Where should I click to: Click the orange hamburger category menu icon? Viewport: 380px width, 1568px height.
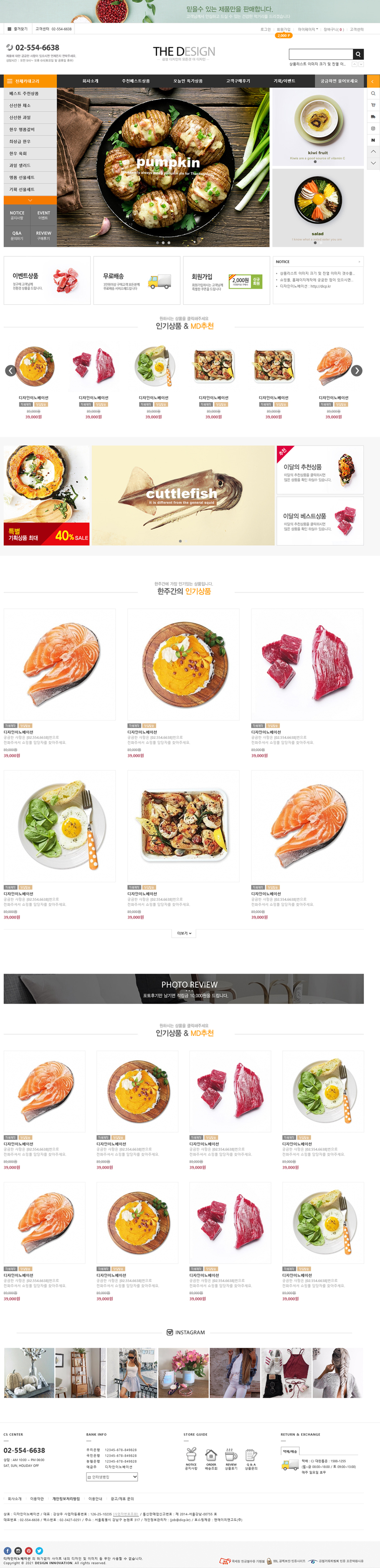[x=9, y=81]
